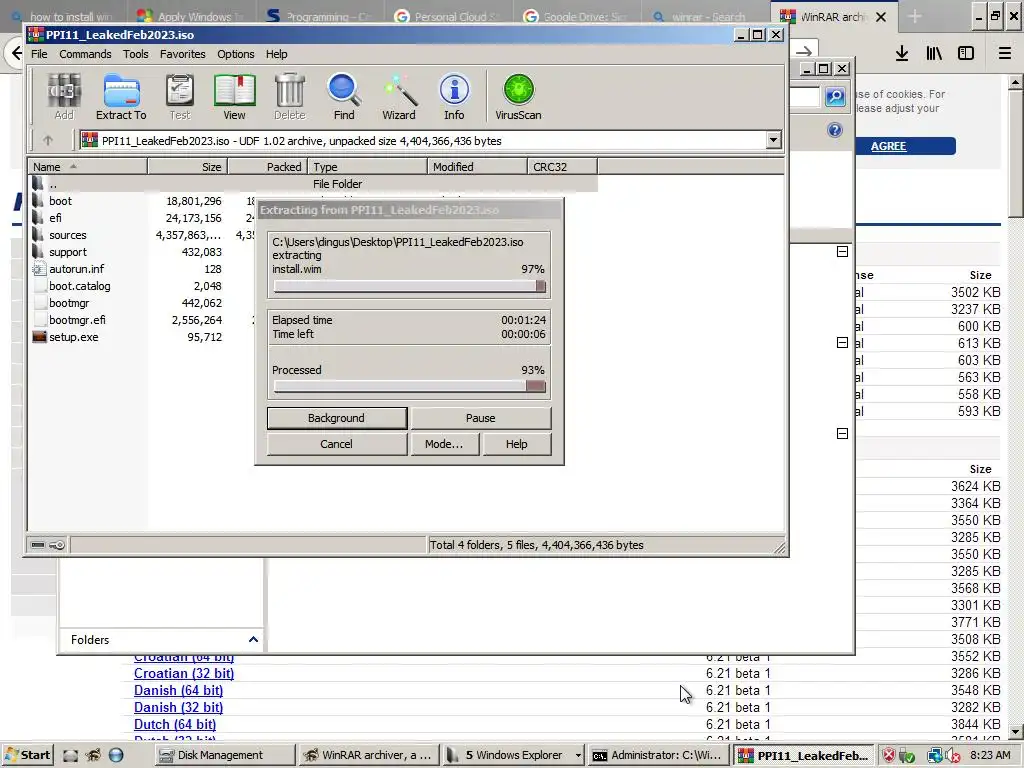This screenshot has width=1024, height=768.
Task: Show archive Info
Action: 454,97
